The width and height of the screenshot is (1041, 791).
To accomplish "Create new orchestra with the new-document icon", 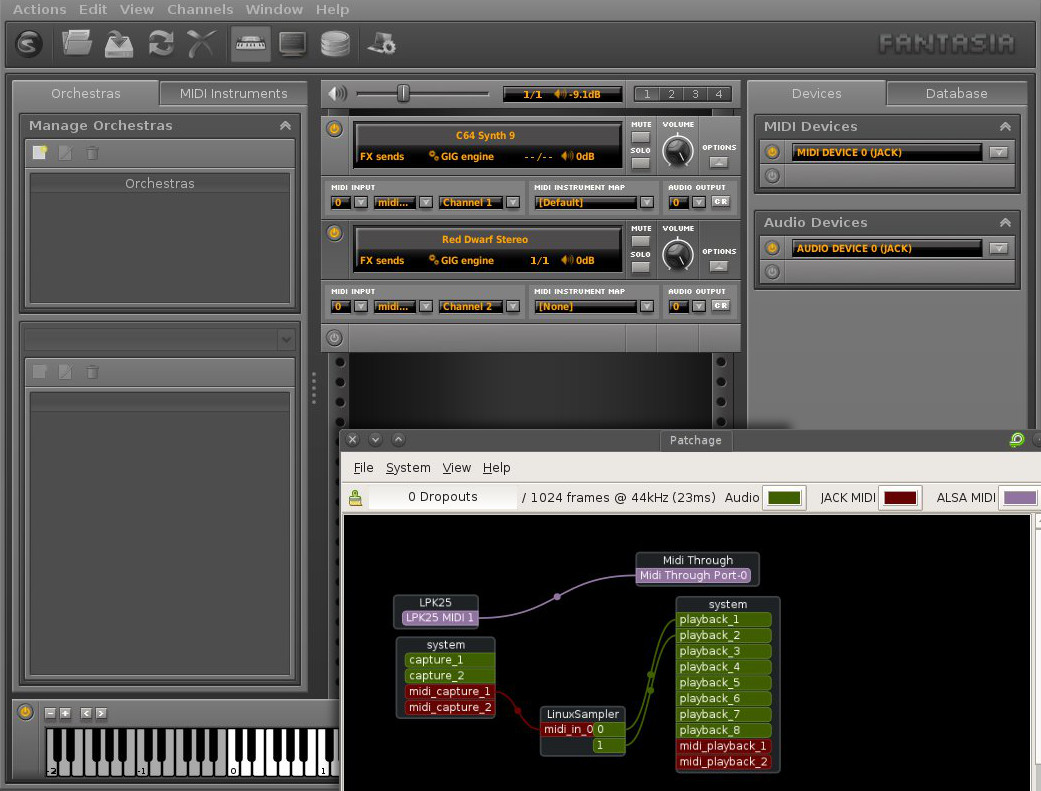I will [40, 153].
